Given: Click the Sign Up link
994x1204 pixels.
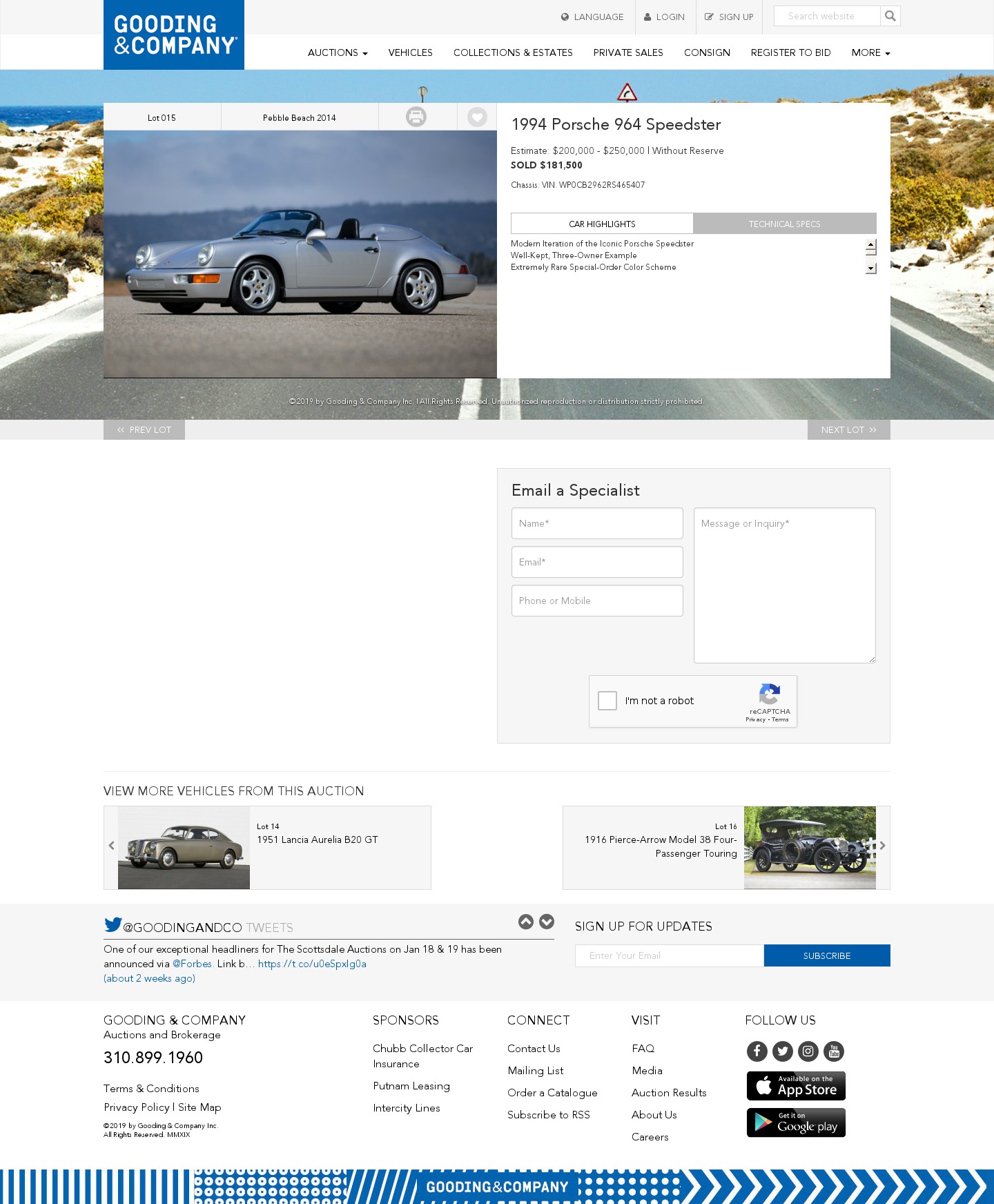Looking at the screenshot, I should (729, 17).
